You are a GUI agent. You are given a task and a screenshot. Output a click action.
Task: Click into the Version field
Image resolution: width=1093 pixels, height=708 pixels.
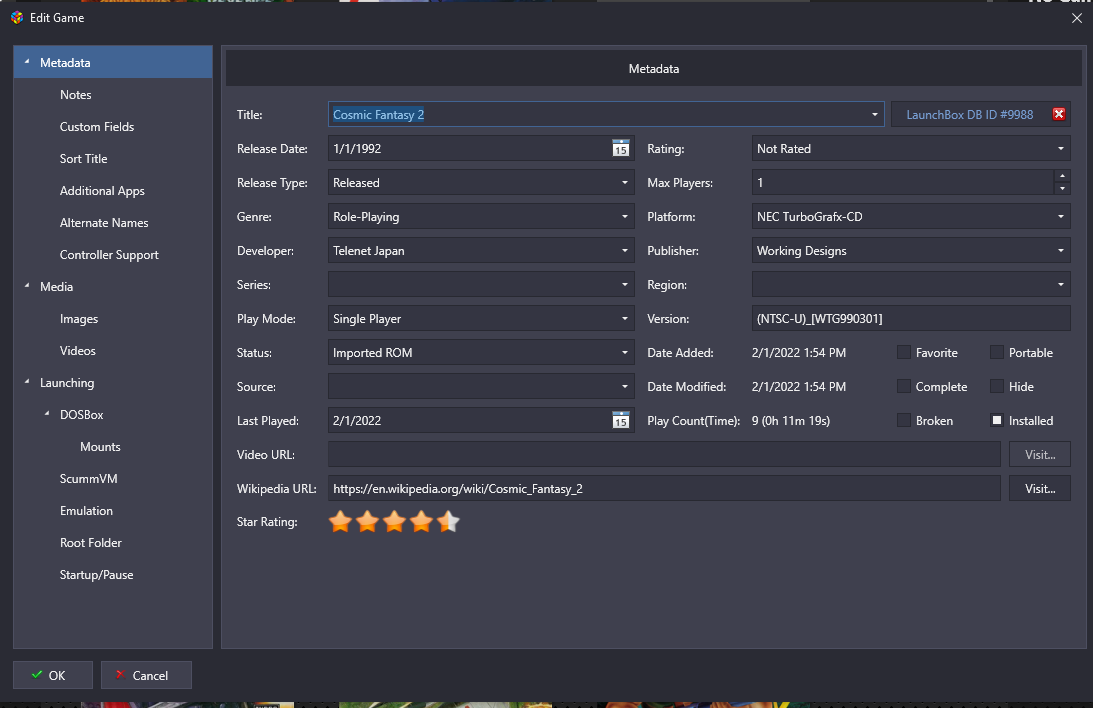pos(910,318)
